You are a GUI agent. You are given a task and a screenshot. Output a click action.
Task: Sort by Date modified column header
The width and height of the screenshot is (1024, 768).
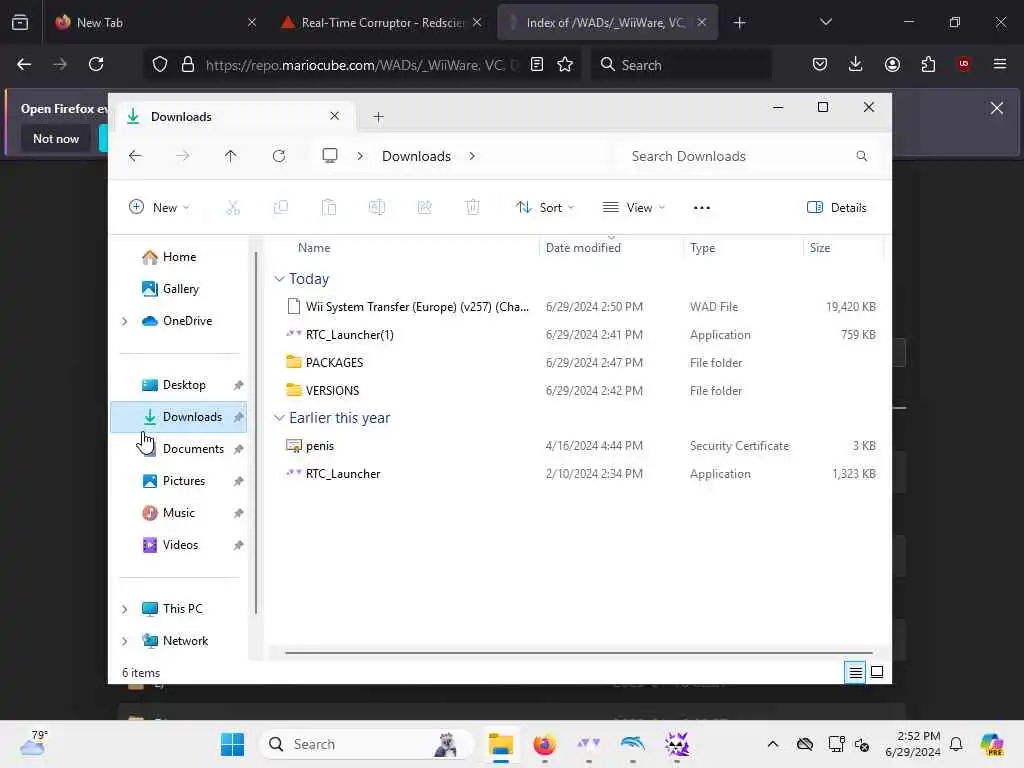(611, 248)
